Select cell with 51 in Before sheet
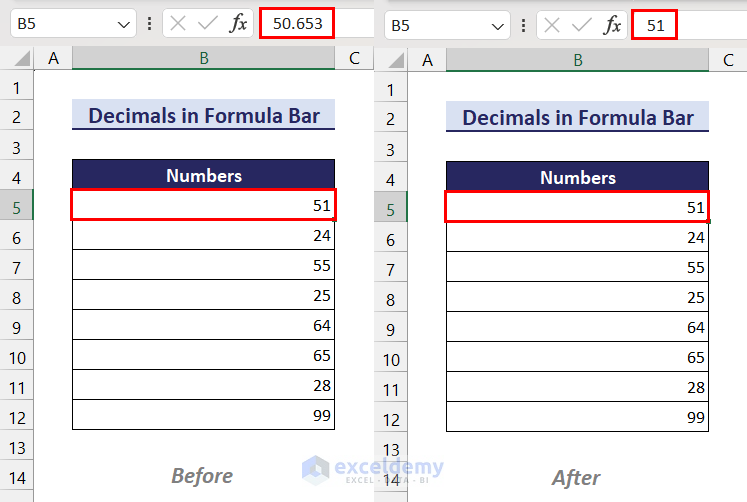747x502 pixels. (203, 205)
